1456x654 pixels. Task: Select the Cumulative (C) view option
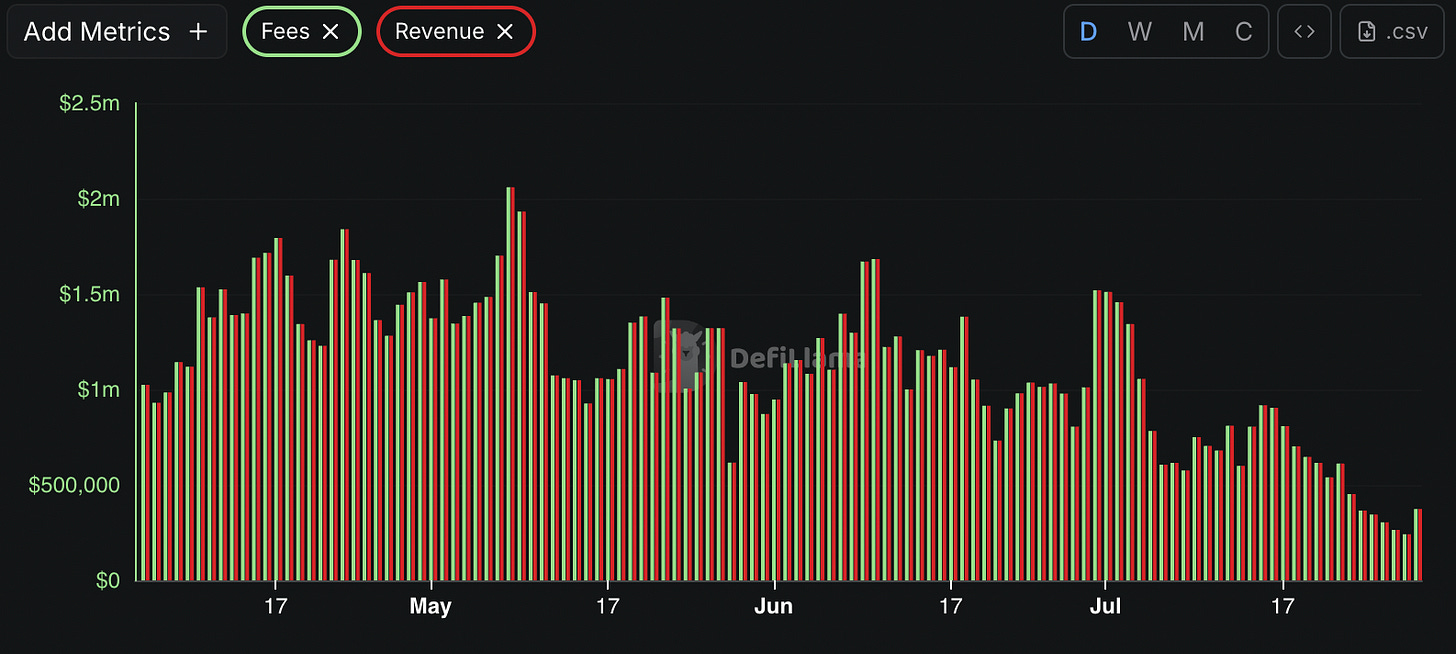[x=1243, y=32]
